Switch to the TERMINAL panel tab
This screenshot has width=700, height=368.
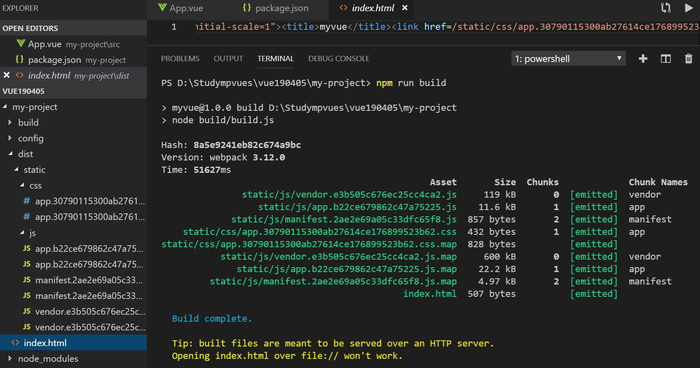pos(275,59)
